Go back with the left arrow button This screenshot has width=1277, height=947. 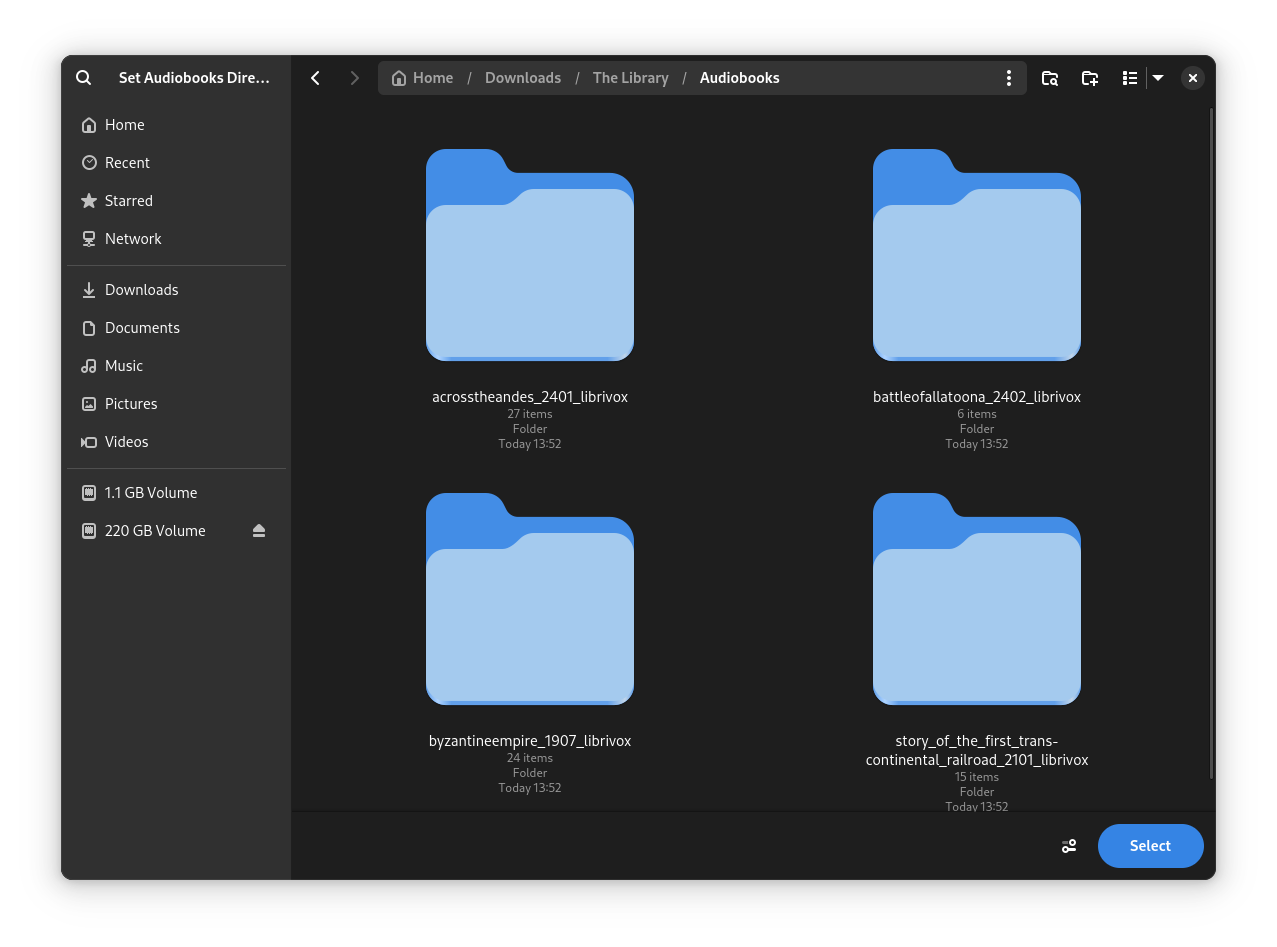click(315, 78)
